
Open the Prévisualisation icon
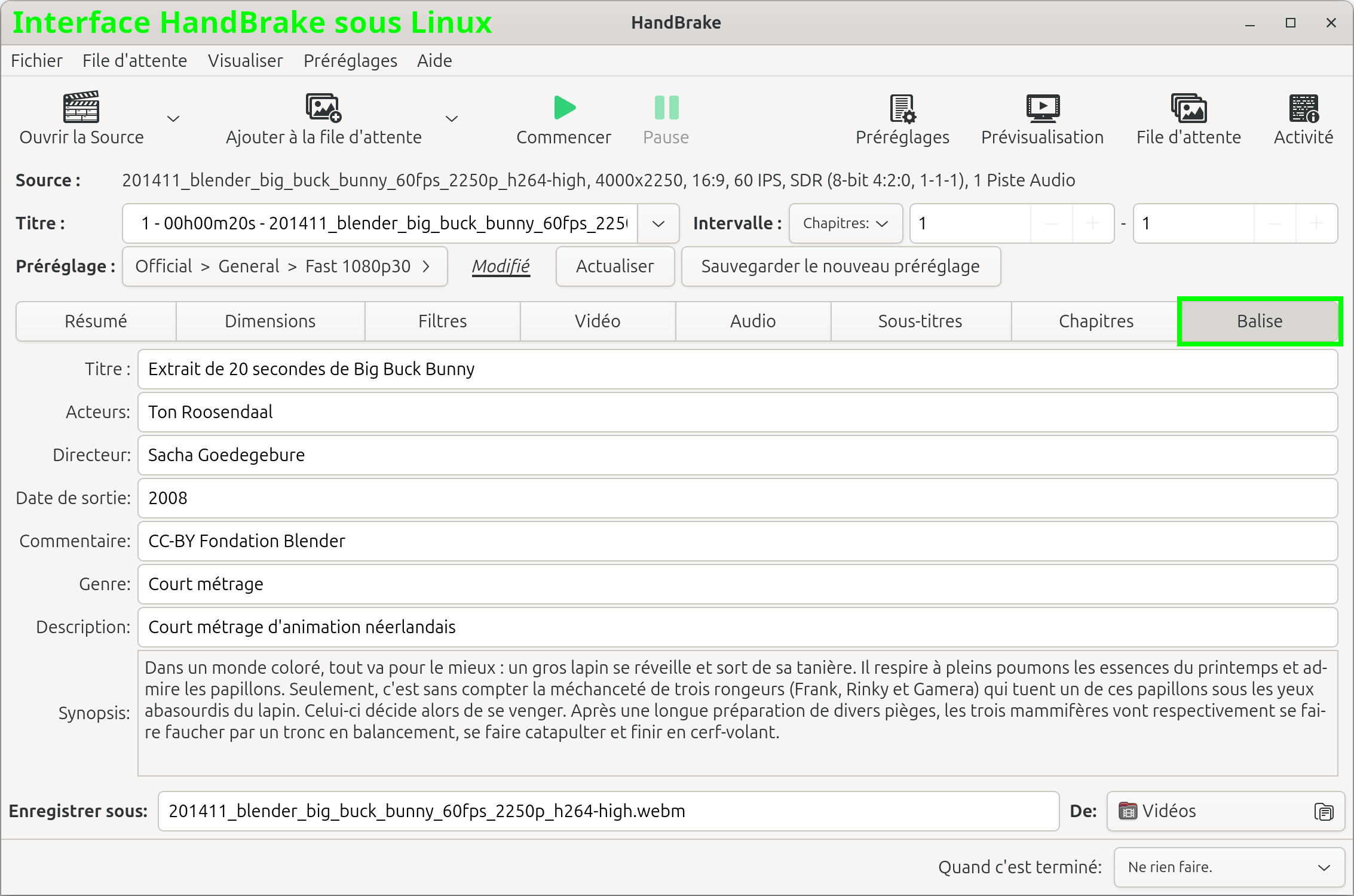pos(1043,108)
